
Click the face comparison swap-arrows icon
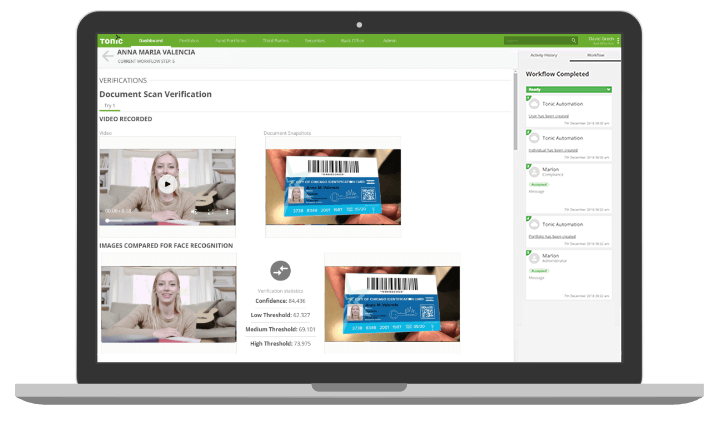(x=280, y=270)
